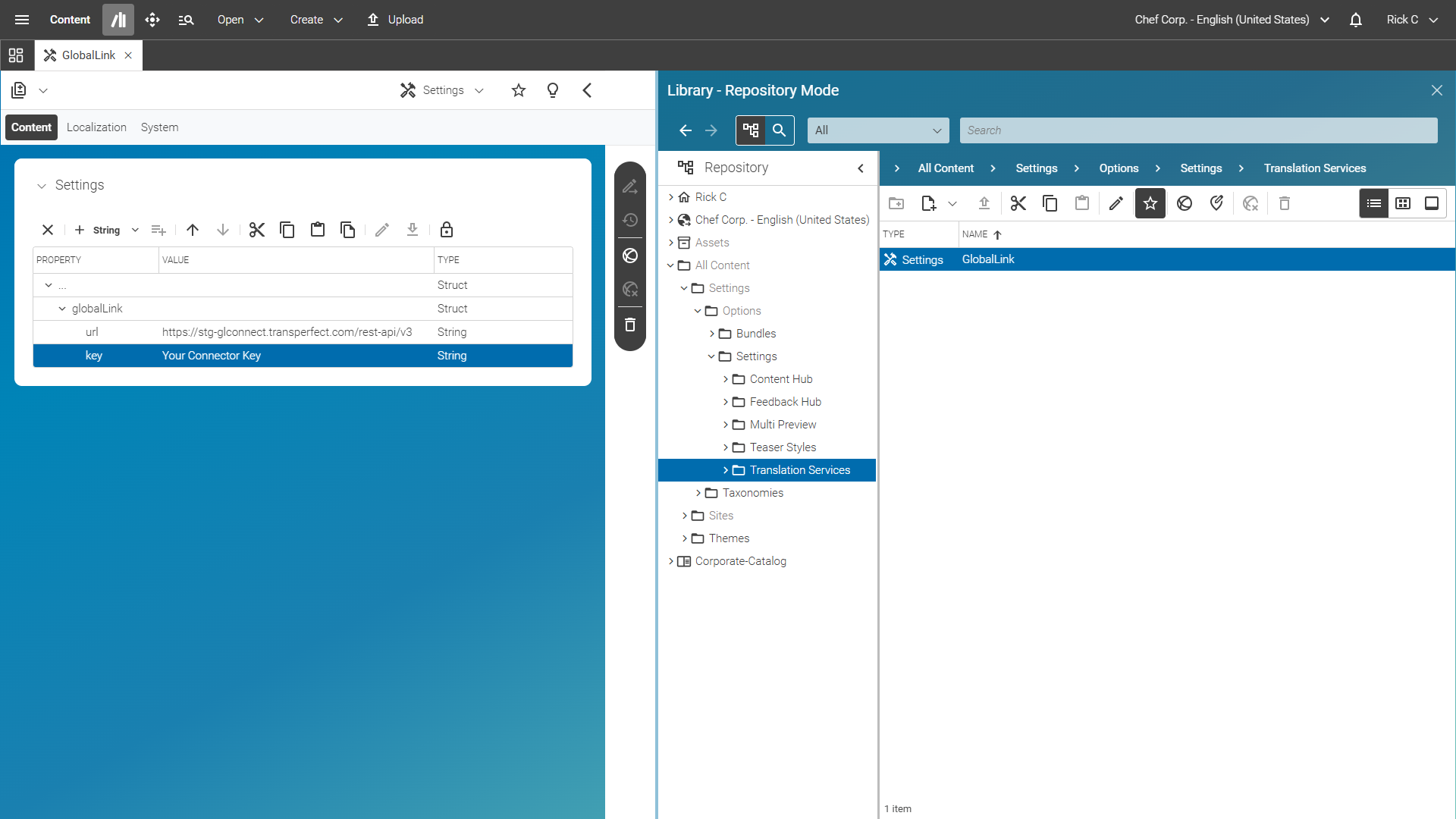Screen dimensions: 1456x819
Task: Collapse the globalLink struct row
Action: coord(62,309)
